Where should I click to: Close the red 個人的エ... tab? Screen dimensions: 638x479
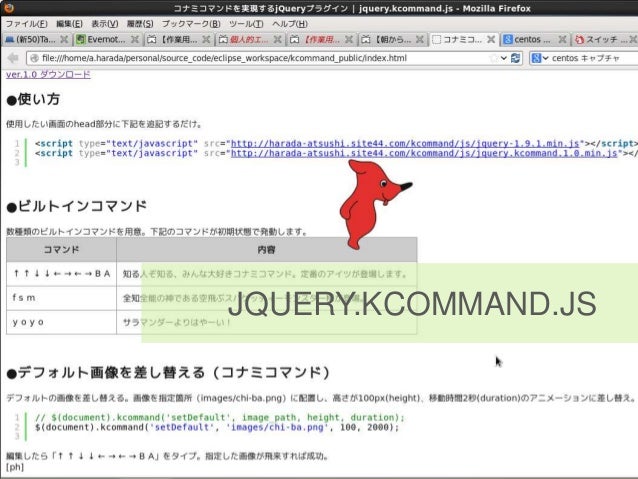[277, 39]
